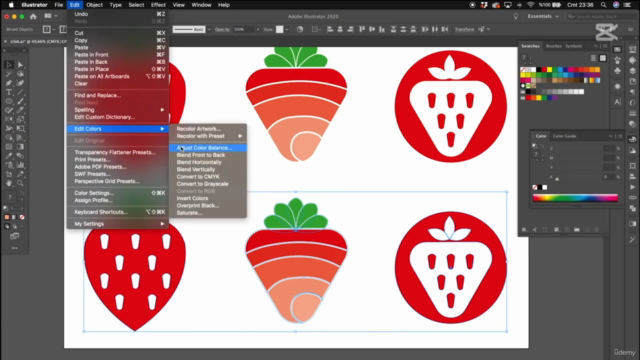
Task: Open the Style swatch dropdown
Action: [287, 29]
